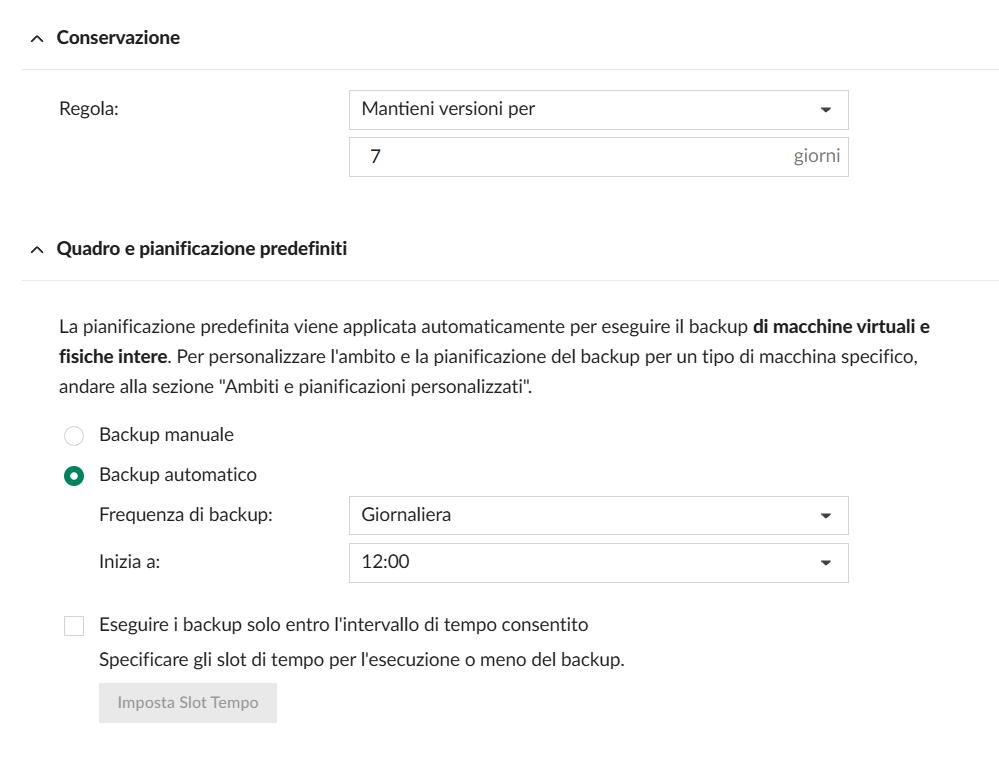The width and height of the screenshot is (999, 758).
Task: Select the Backup manuale radio button
Action: 74,436
